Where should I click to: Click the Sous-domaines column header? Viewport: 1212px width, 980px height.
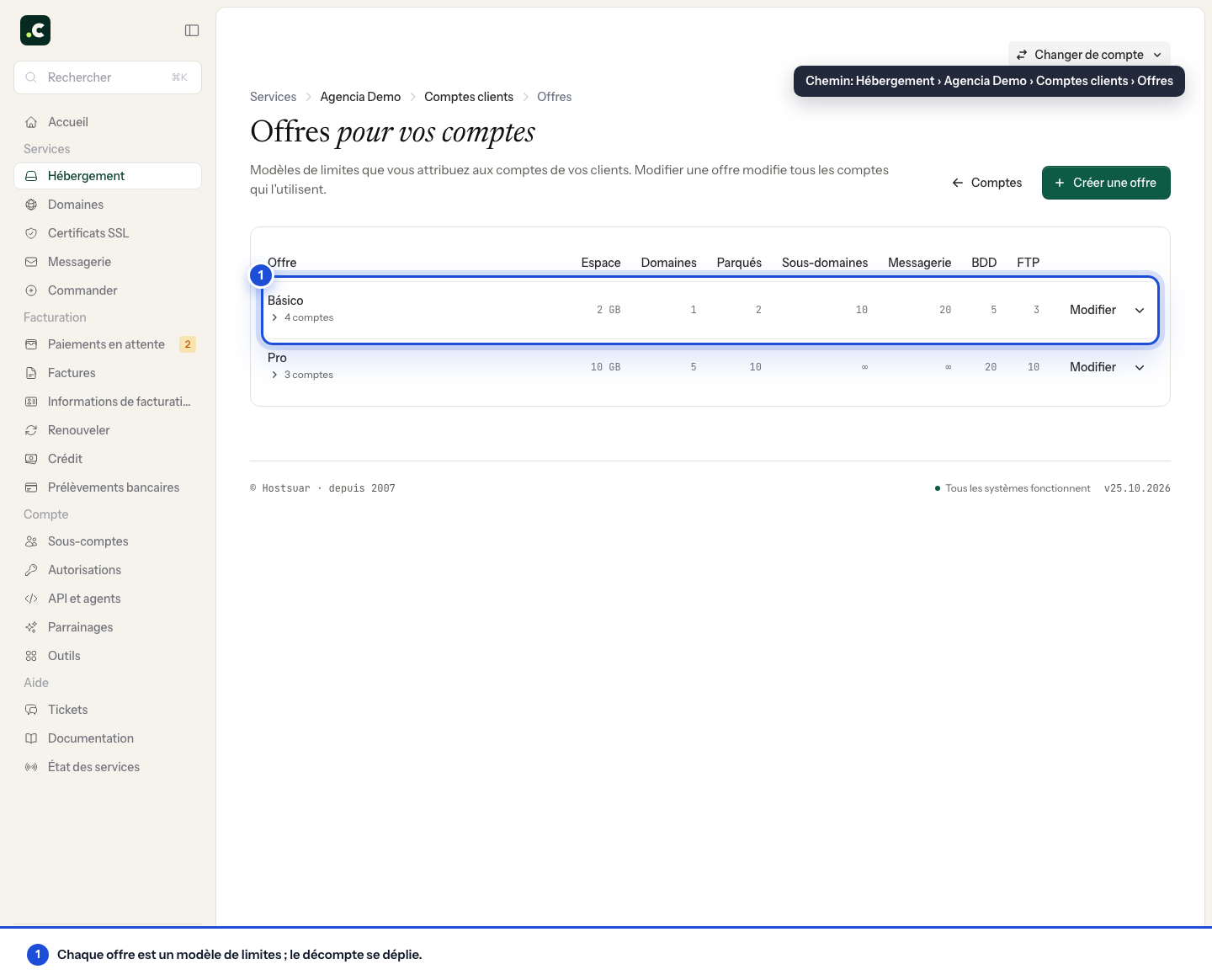click(825, 263)
